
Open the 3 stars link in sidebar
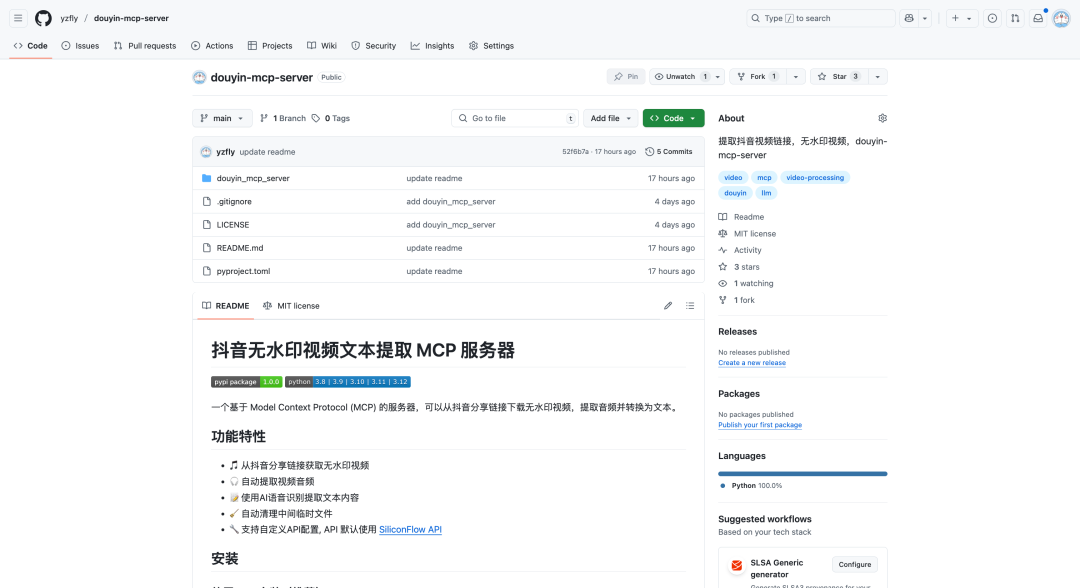pyautogui.click(x=747, y=267)
